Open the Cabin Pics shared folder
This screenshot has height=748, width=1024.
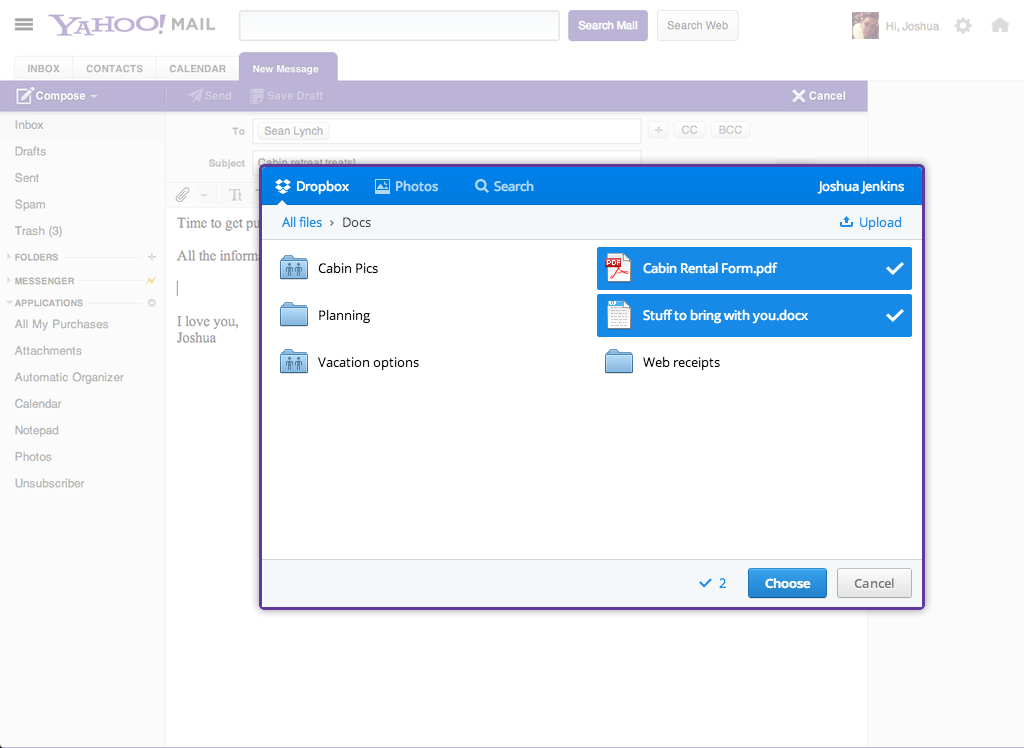click(x=347, y=268)
